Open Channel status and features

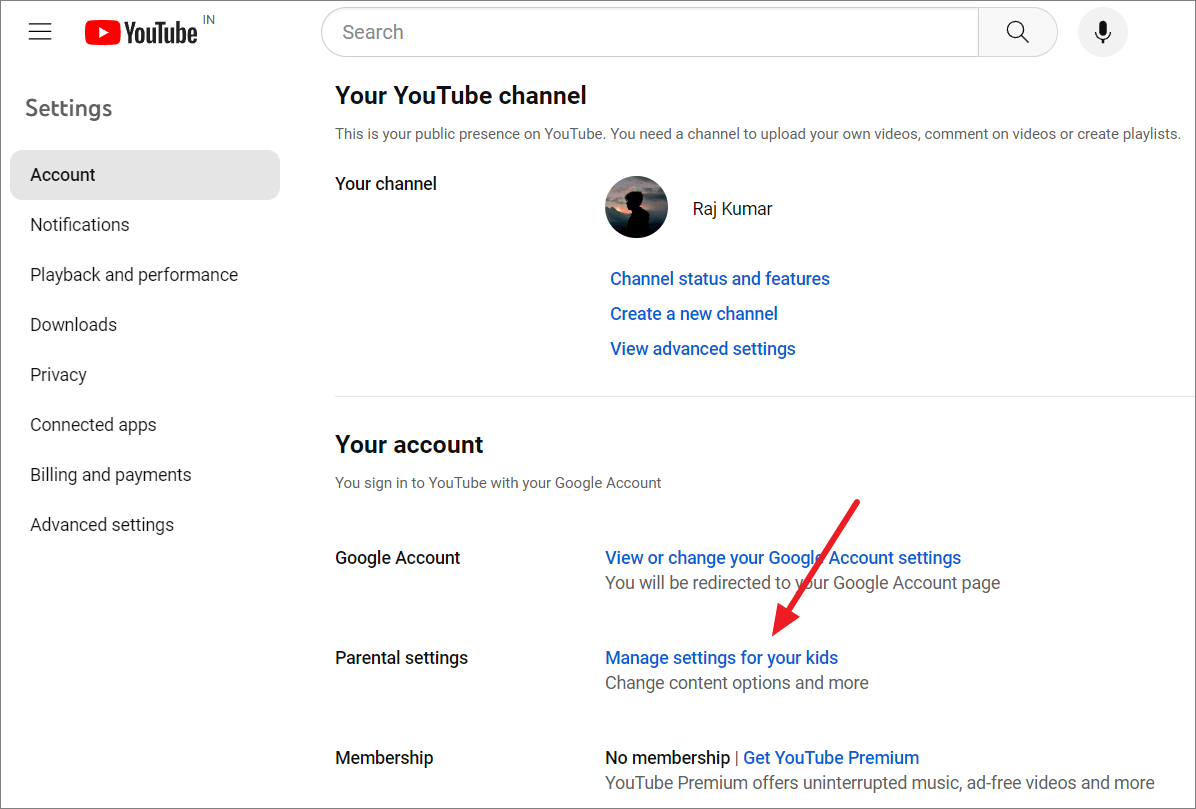pyautogui.click(x=719, y=278)
